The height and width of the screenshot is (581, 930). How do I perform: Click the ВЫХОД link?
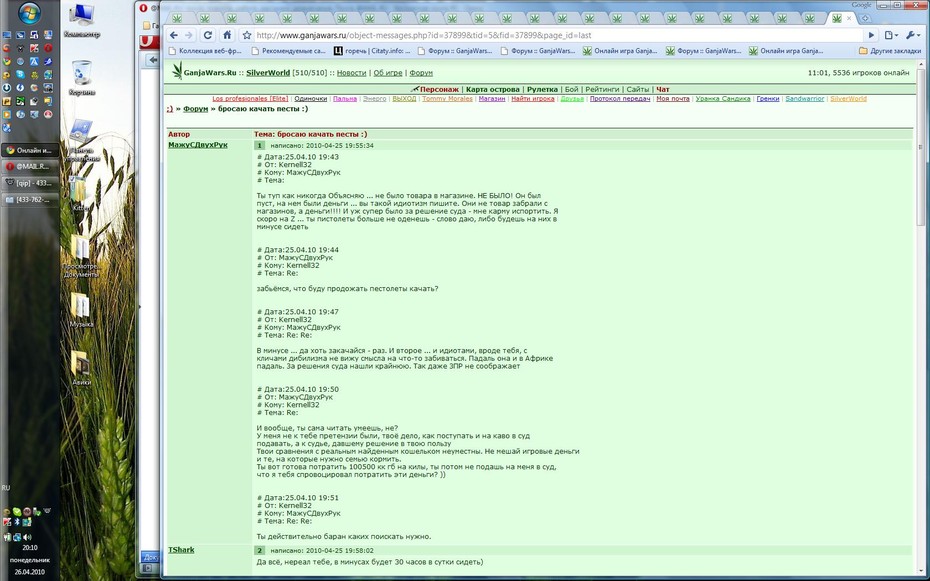point(404,99)
